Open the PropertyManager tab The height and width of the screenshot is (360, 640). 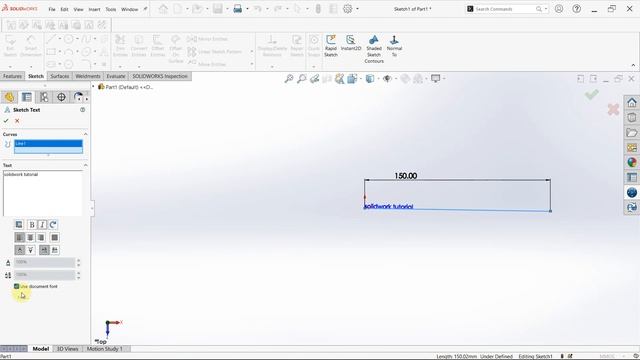(x=27, y=97)
